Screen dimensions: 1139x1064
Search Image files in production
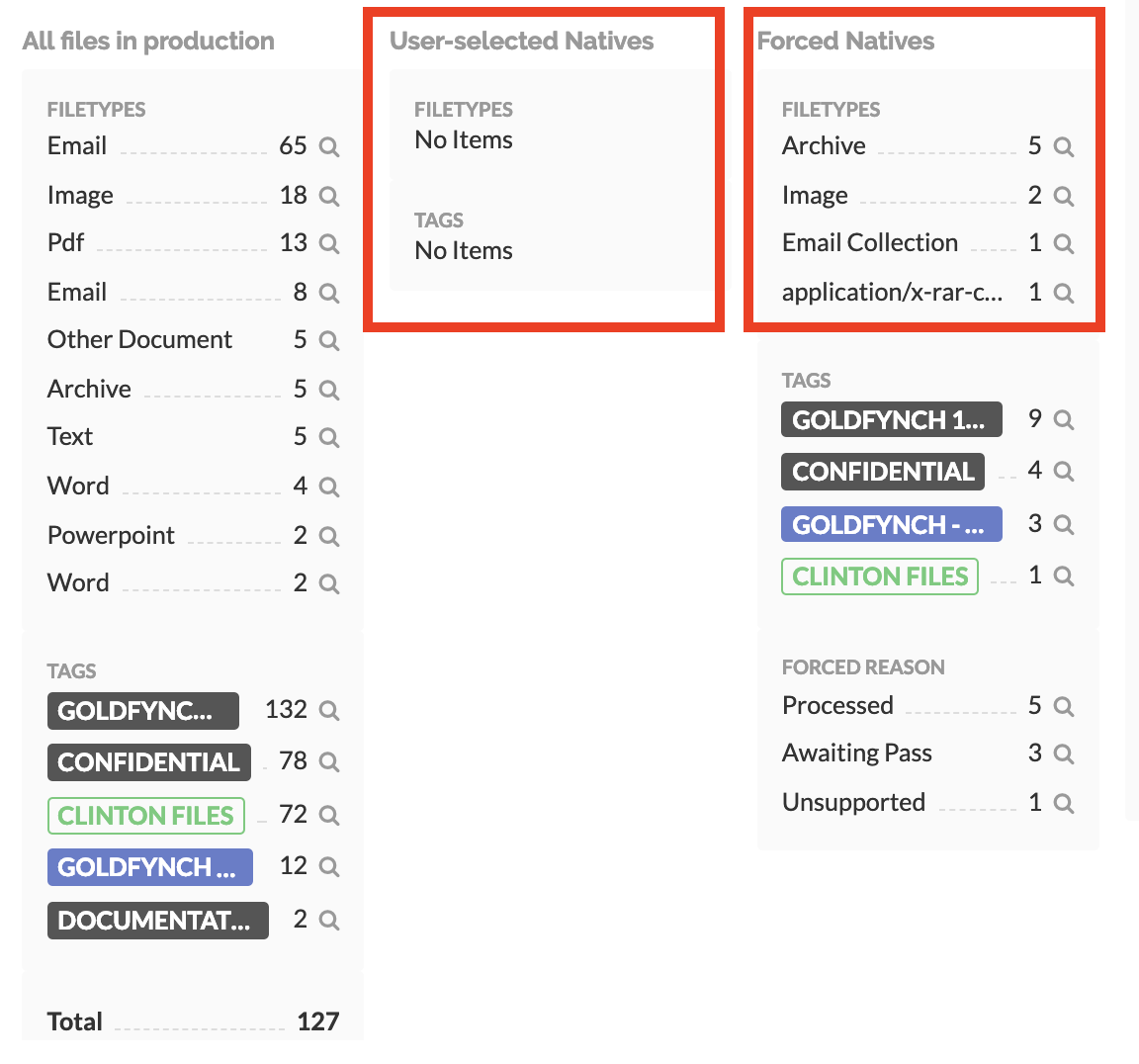pos(329,195)
